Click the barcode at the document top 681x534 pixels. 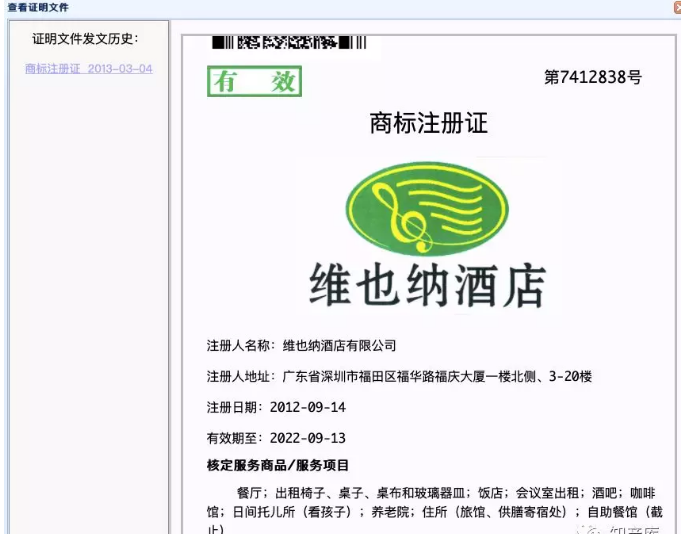click(x=289, y=43)
